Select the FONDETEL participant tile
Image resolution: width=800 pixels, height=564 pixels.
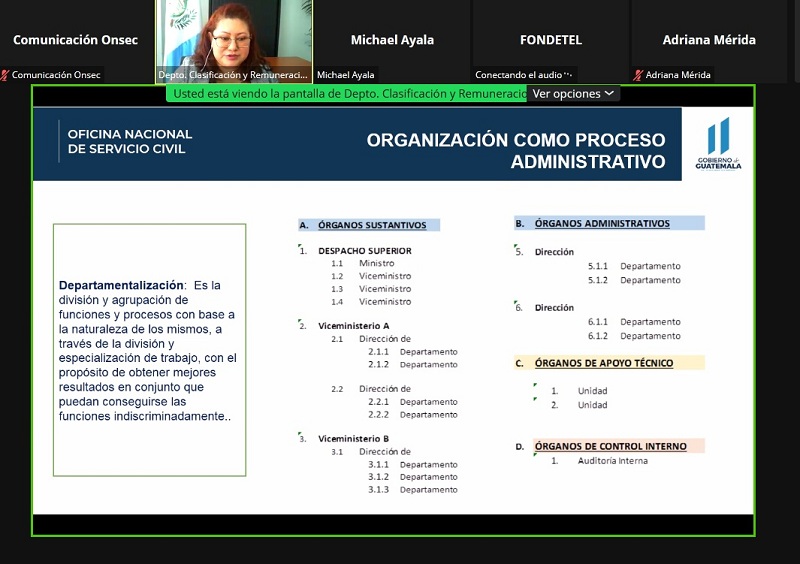551,40
